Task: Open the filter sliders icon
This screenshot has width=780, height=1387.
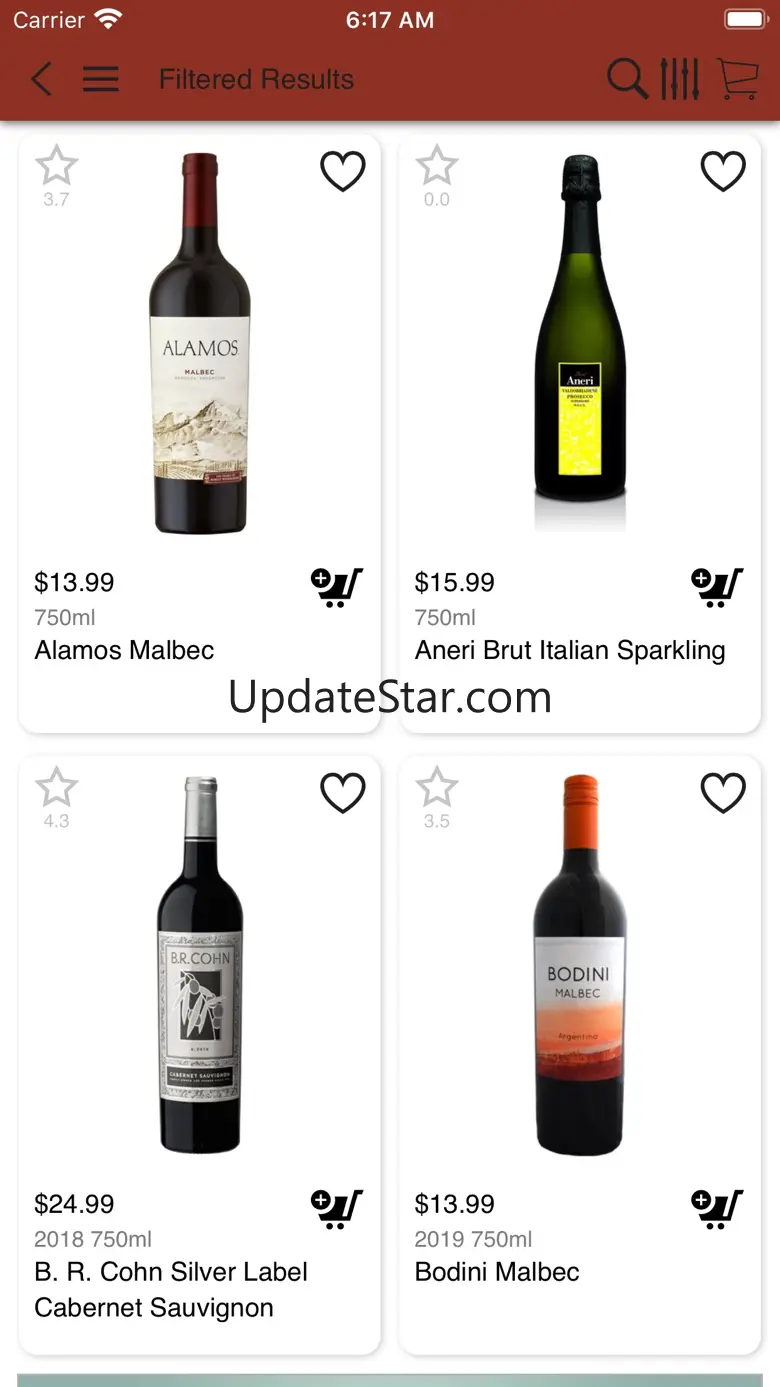Action: (679, 79)
